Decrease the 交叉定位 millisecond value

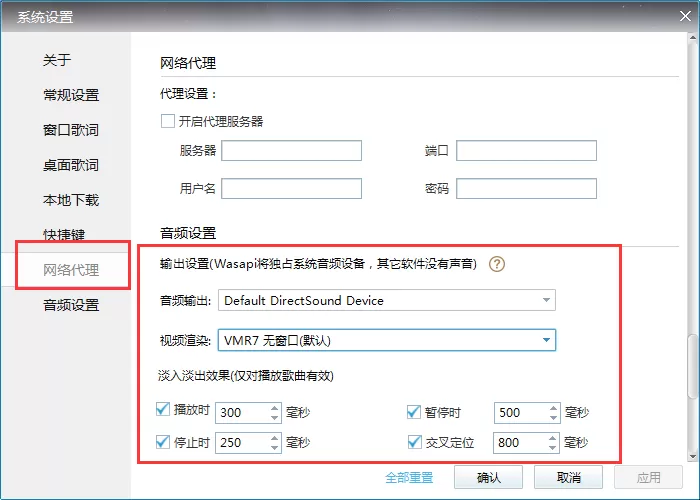tap(553, 448)
